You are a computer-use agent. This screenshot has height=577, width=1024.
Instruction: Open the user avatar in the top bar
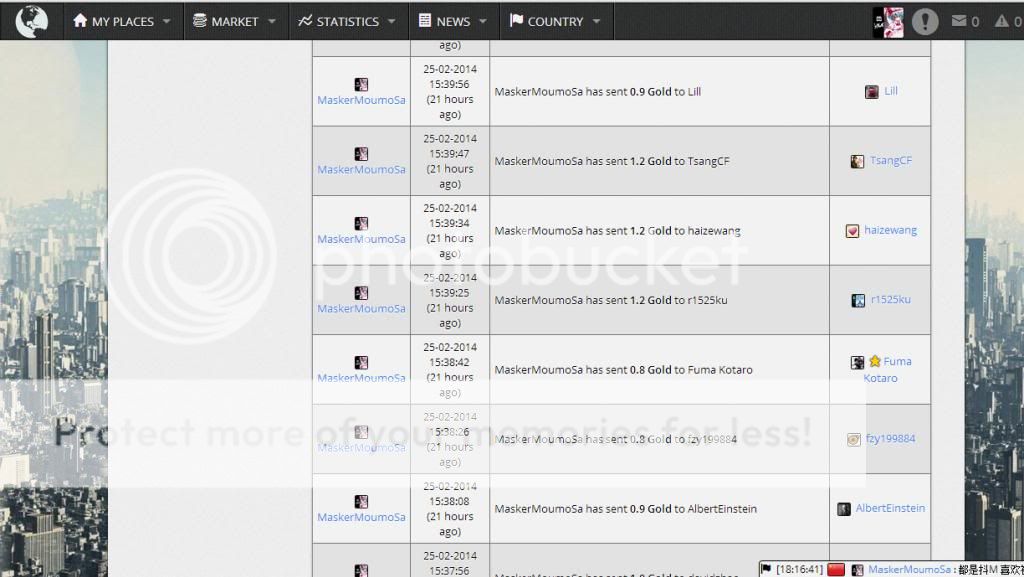point(888,21)
